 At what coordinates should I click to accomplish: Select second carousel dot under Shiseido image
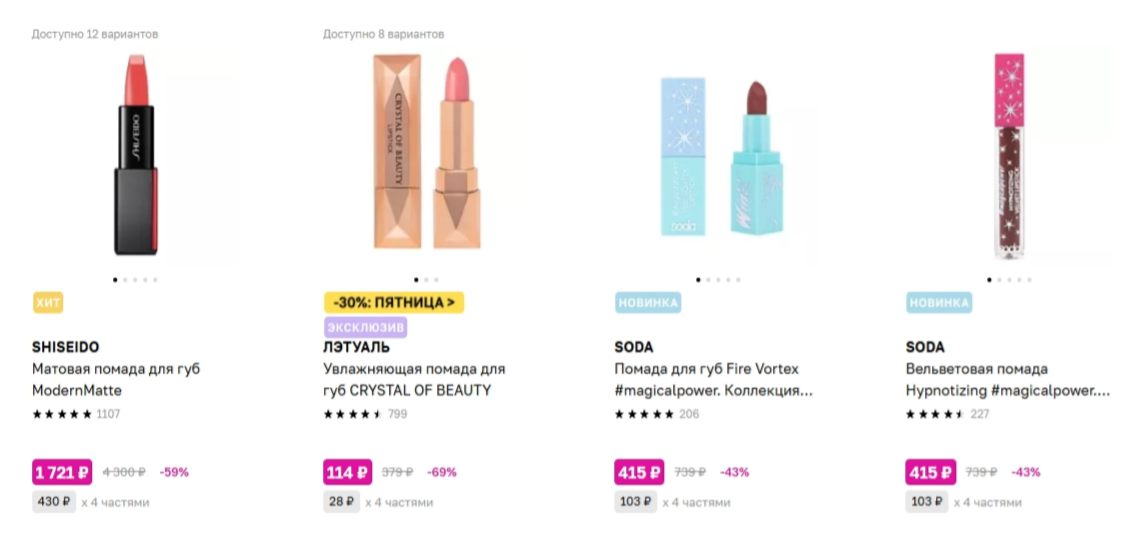125,279
